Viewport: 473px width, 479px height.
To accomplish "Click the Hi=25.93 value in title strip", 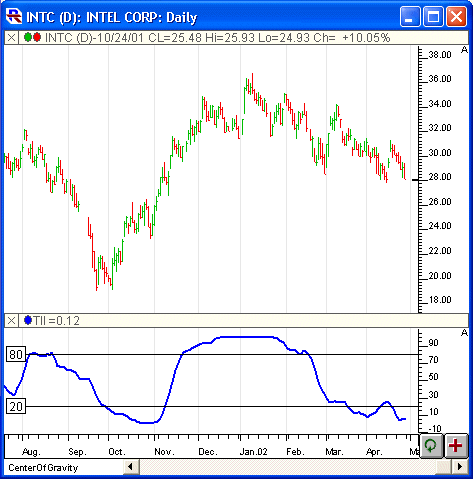I will [x=230, y=38].
